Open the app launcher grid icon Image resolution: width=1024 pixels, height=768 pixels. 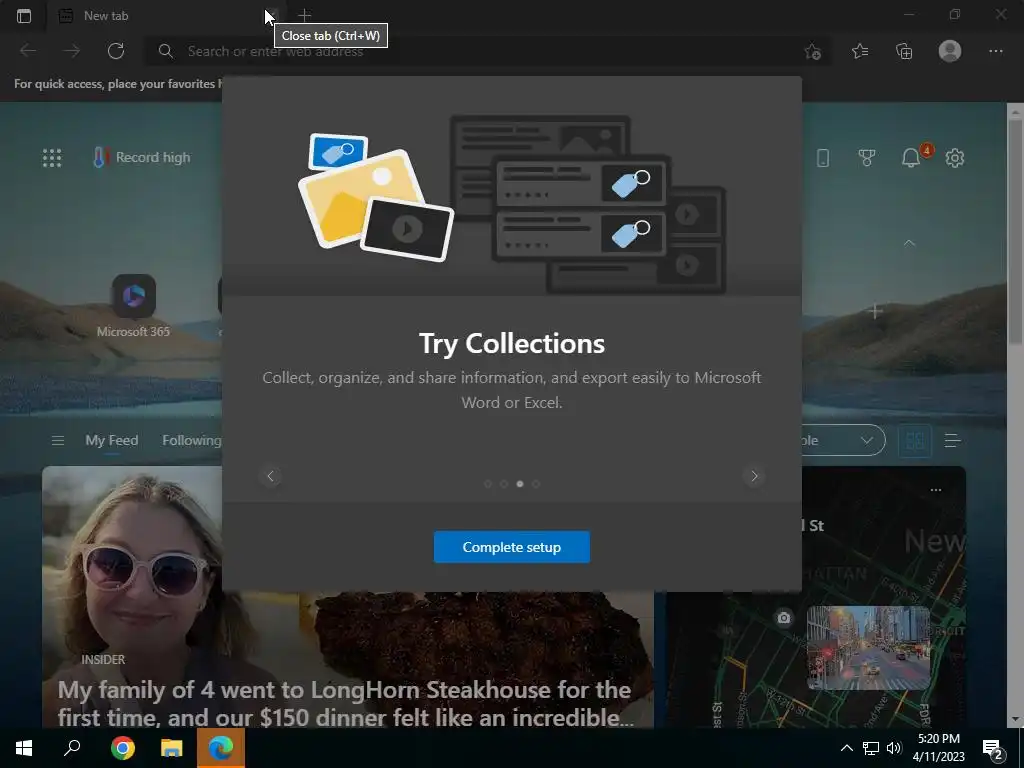pyautogui.click(x=52, y=157)
